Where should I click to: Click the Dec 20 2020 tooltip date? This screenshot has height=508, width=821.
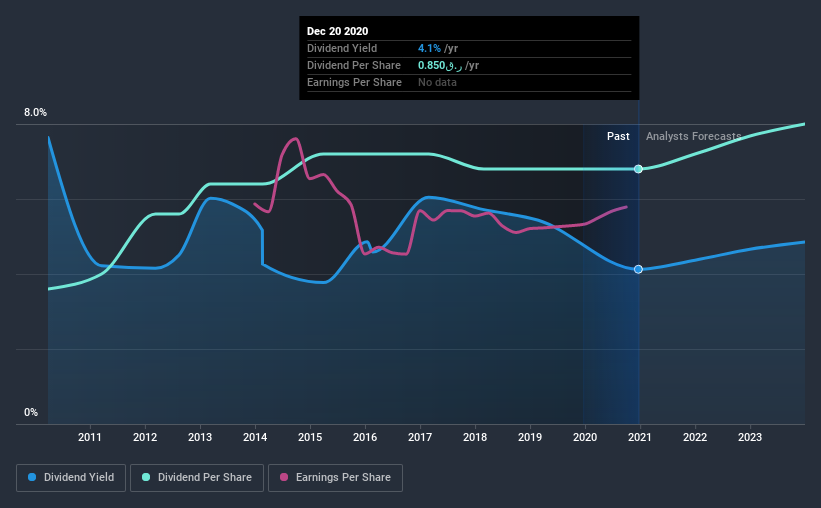[x=337, y=31]
